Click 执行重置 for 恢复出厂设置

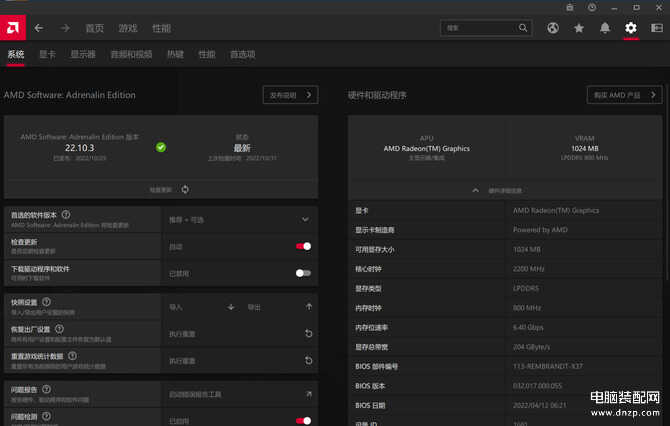pos(182,334)
